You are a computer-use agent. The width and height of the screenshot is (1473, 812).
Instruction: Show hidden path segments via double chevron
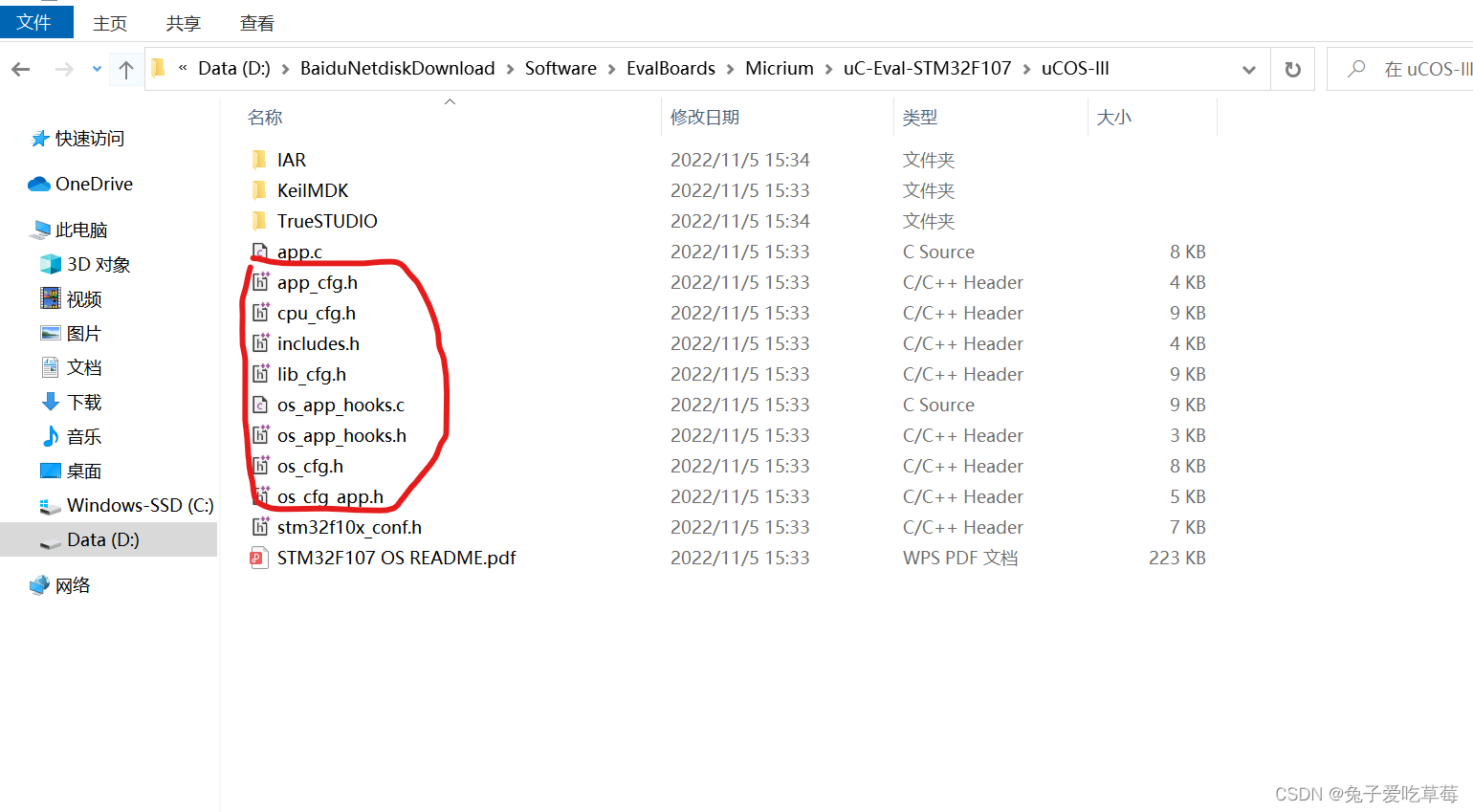pos(183,68)
